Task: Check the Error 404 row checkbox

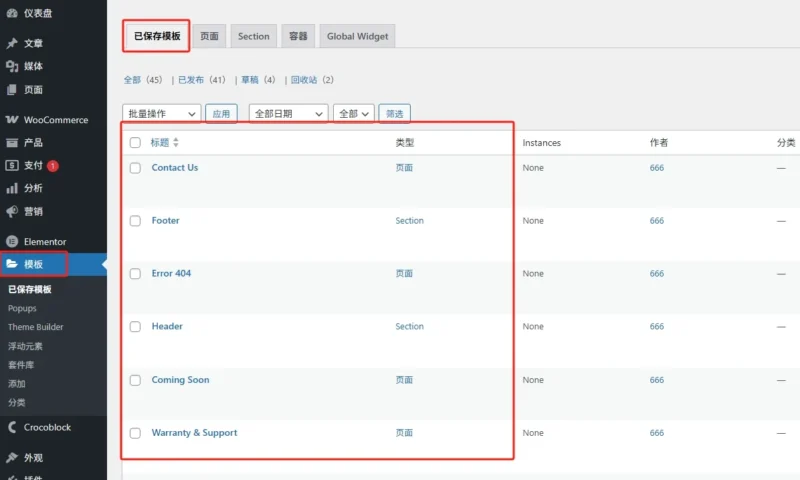Action: pyautogui.click(x=135, y=274)
